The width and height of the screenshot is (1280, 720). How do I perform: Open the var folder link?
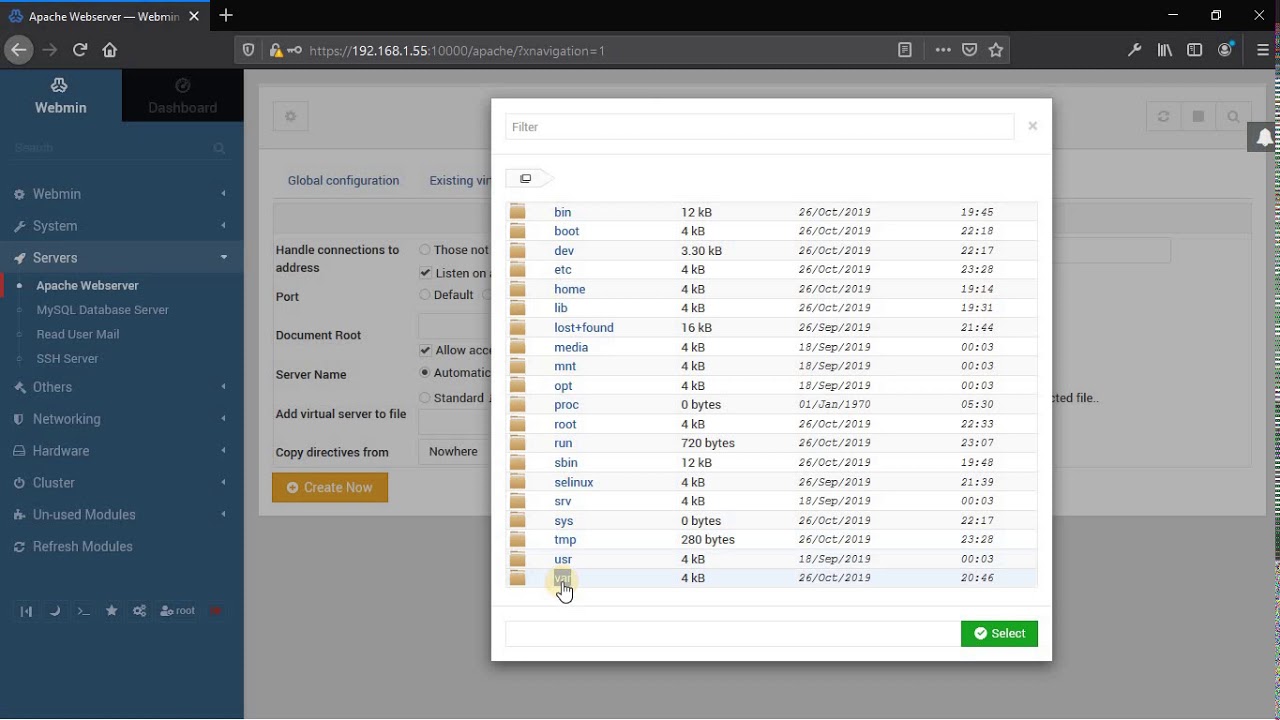tap(562, 578)
